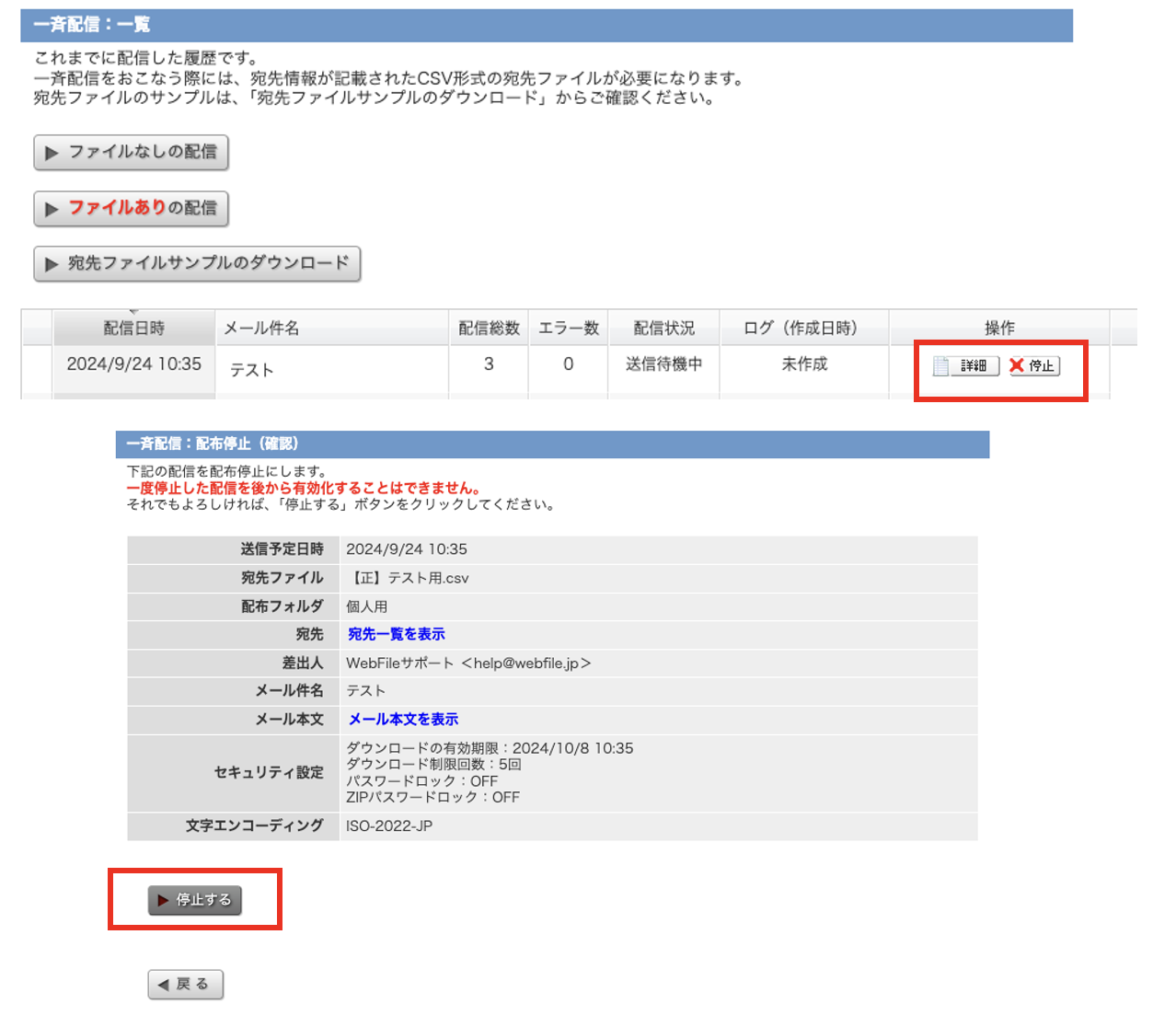This screenshot has width=1176, height=1027.
Task: Open the メール本文を表示 link
Action: click(x=402, y=720)
